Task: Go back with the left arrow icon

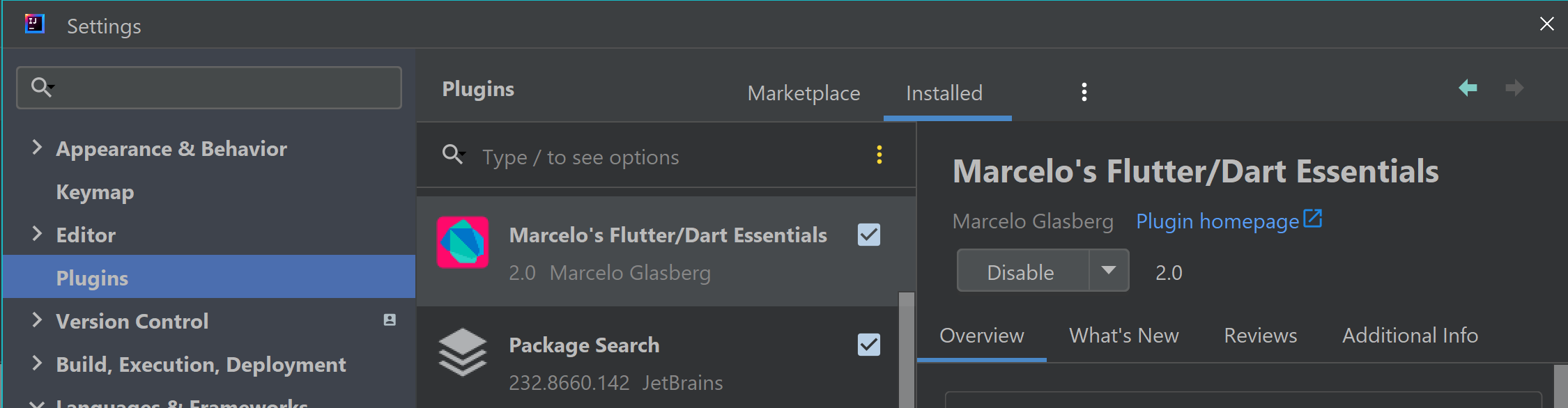Action: (x=1468, y=88)
